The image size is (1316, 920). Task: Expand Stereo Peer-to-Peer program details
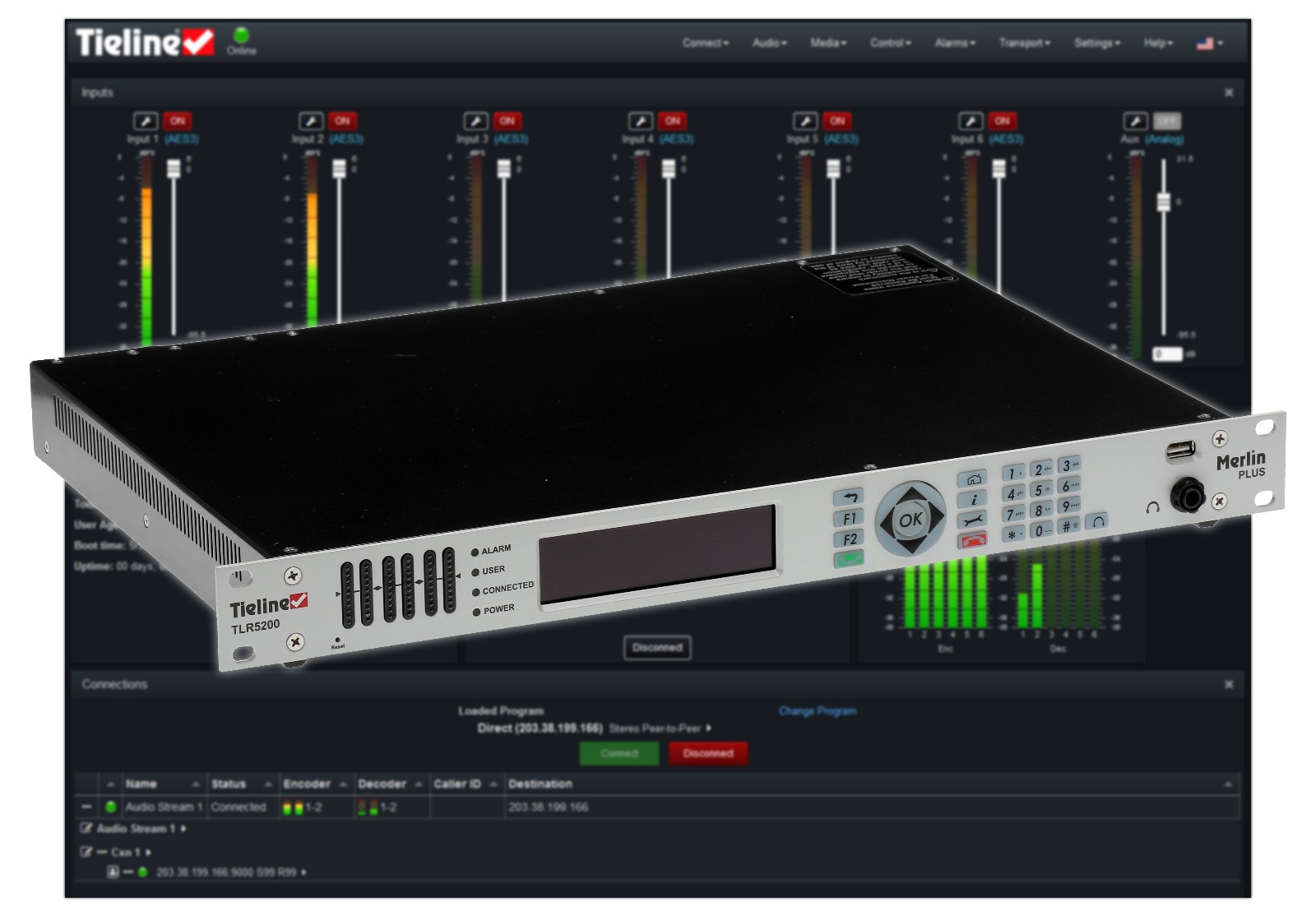tap(709, 728)
